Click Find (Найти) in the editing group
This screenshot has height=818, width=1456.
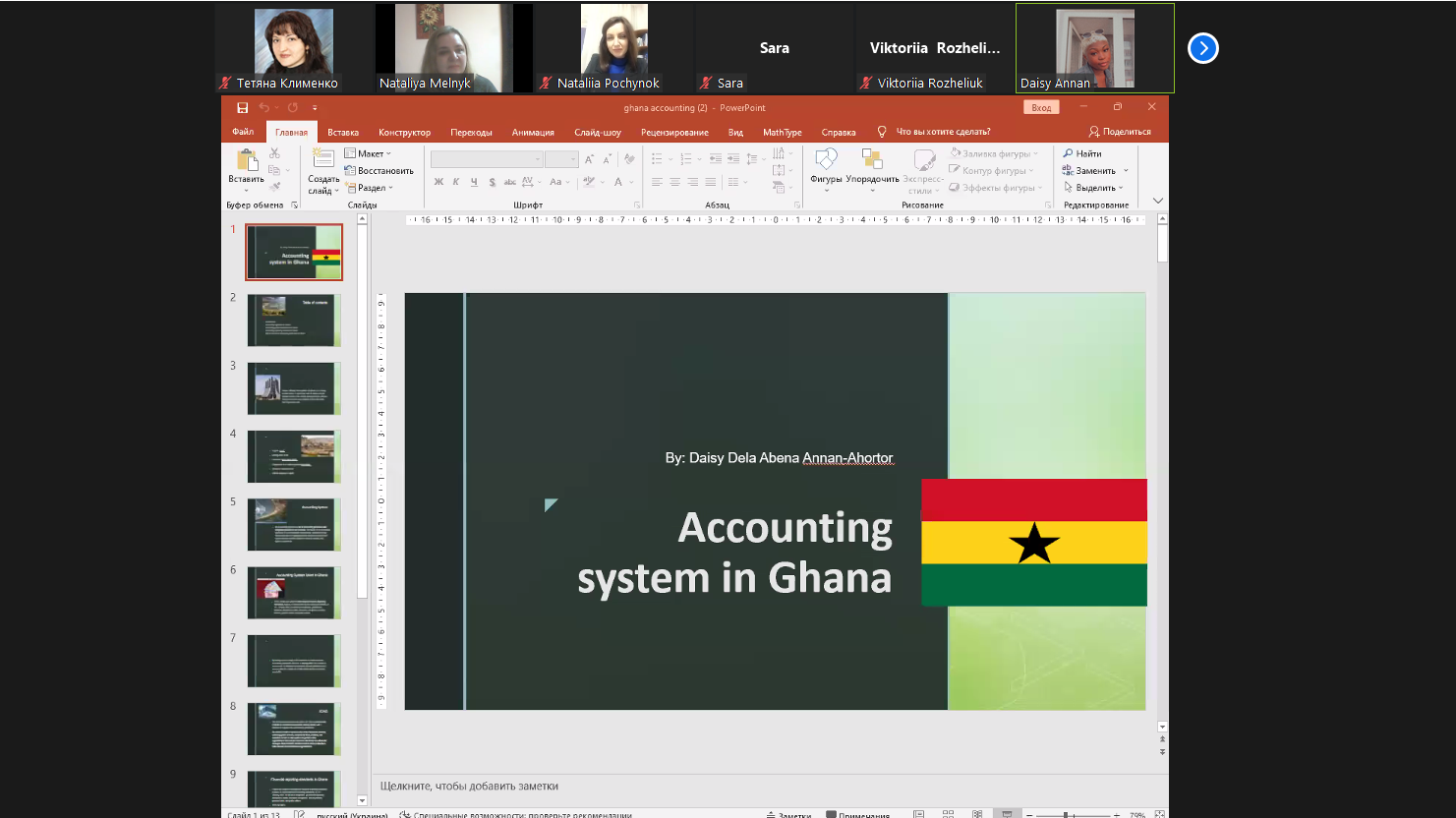1082,153
